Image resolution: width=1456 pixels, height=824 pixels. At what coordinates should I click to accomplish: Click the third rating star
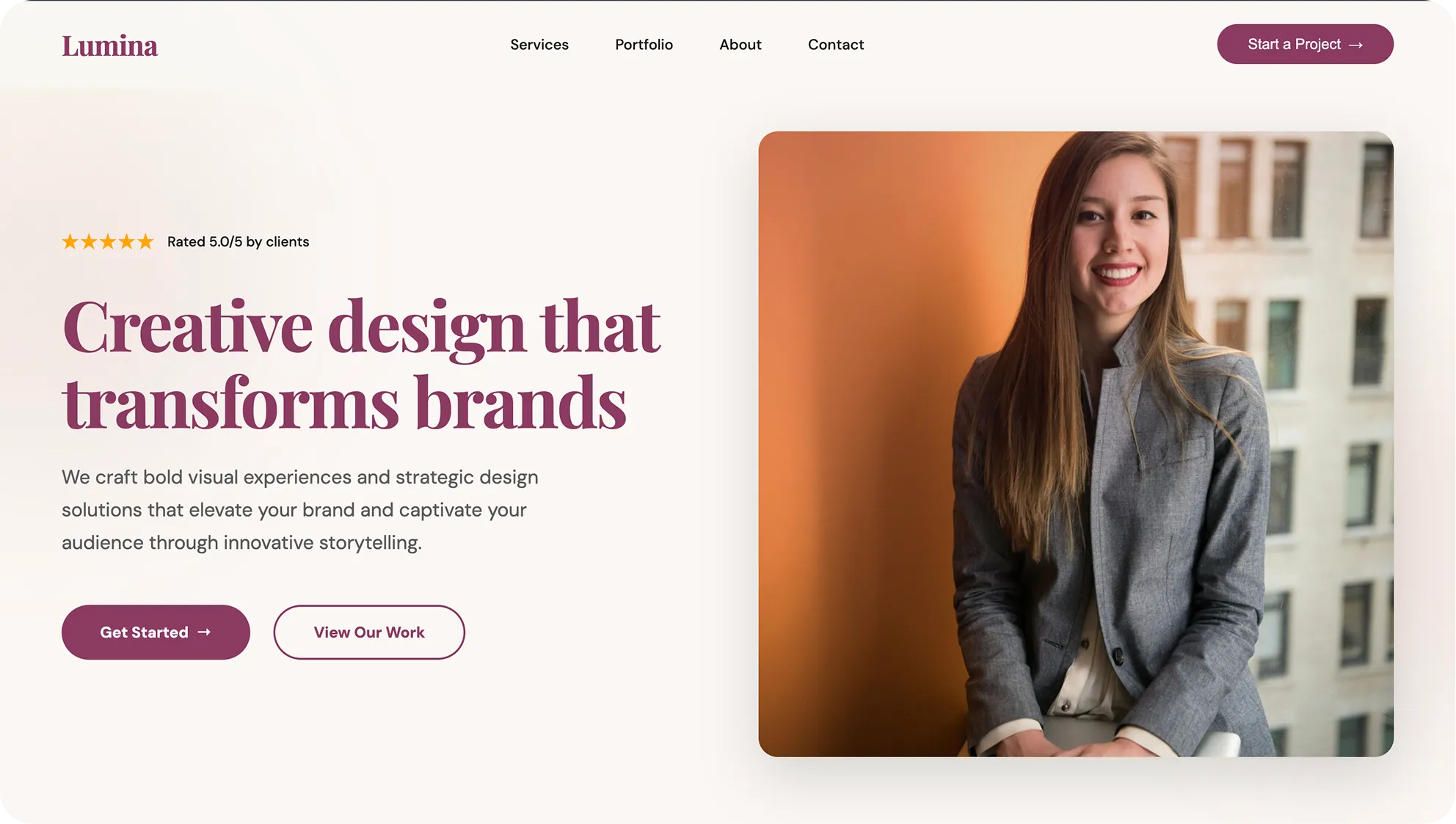108,241
